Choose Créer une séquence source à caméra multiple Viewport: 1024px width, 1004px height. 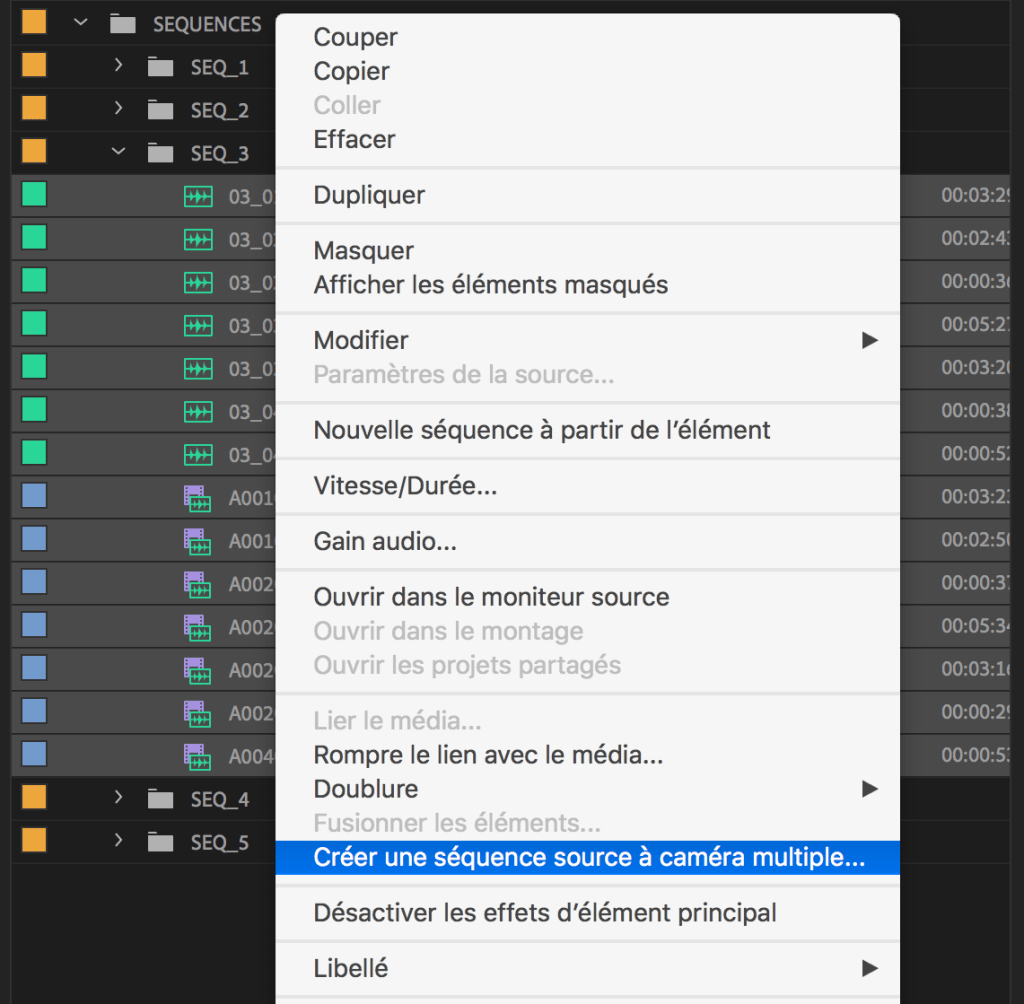click(x=587, y=858)
